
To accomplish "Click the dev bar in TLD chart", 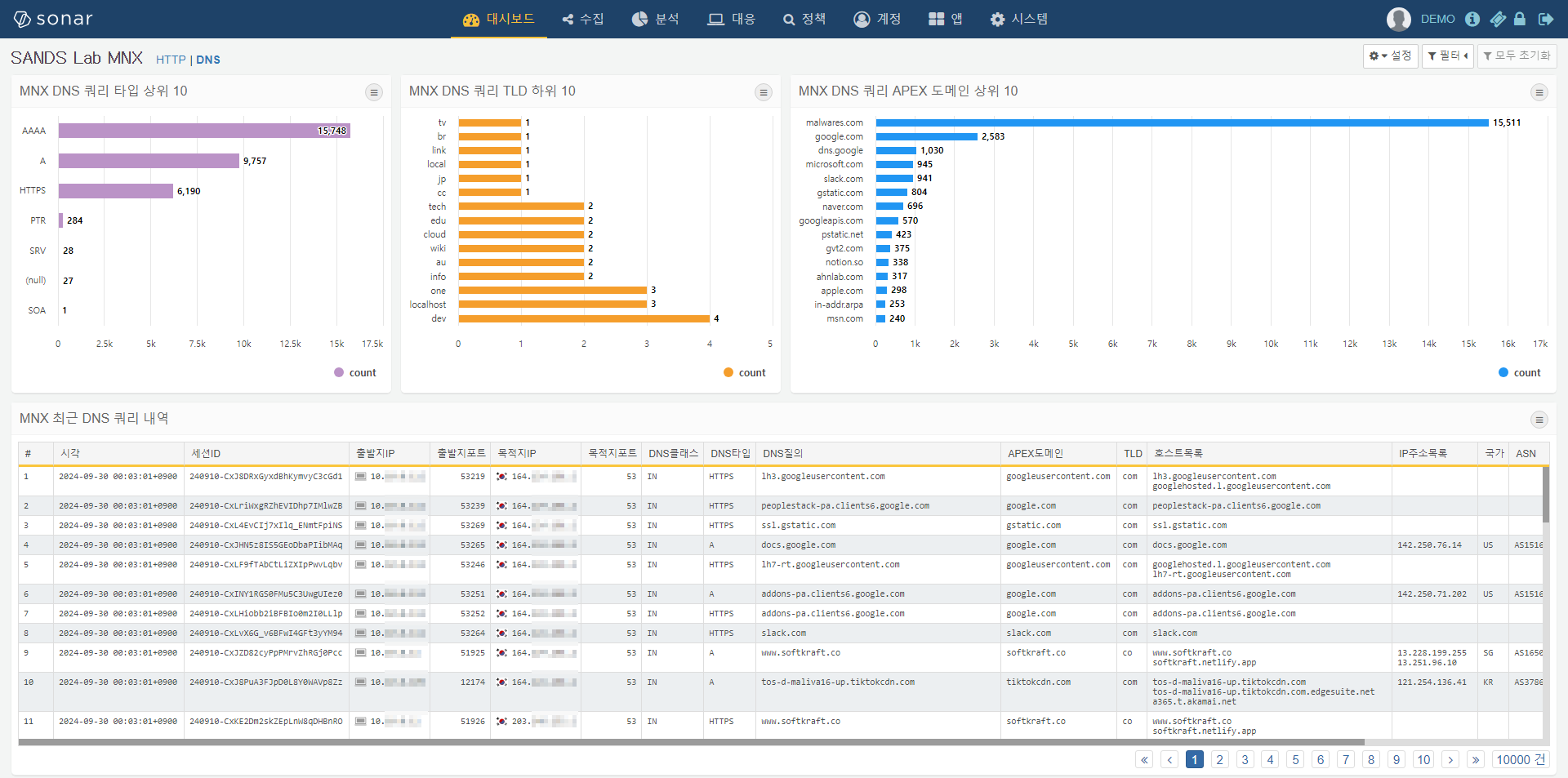I will (584, 318).
